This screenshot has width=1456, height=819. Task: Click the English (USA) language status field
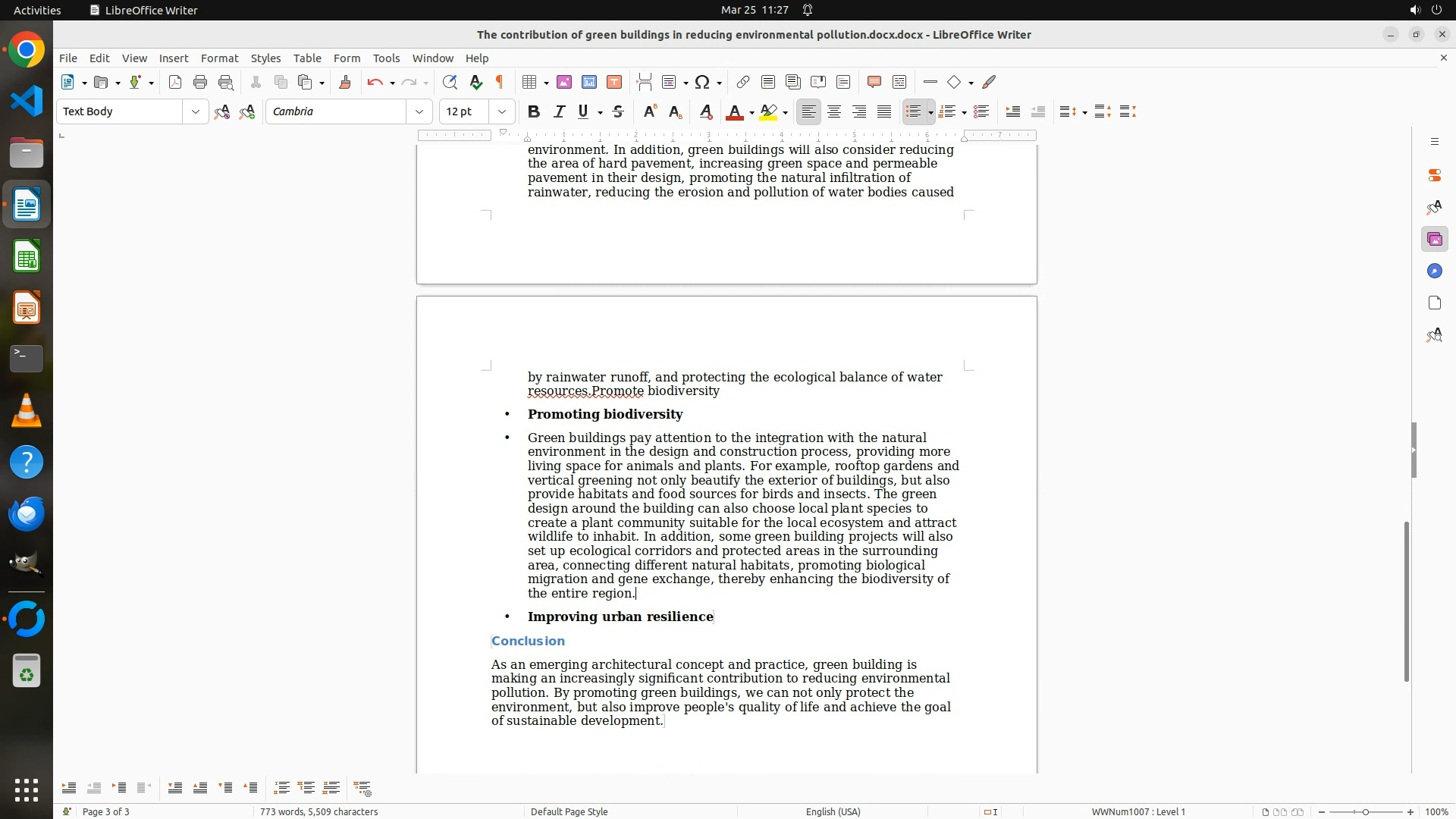pyautogui.click(x=833, y=811)
